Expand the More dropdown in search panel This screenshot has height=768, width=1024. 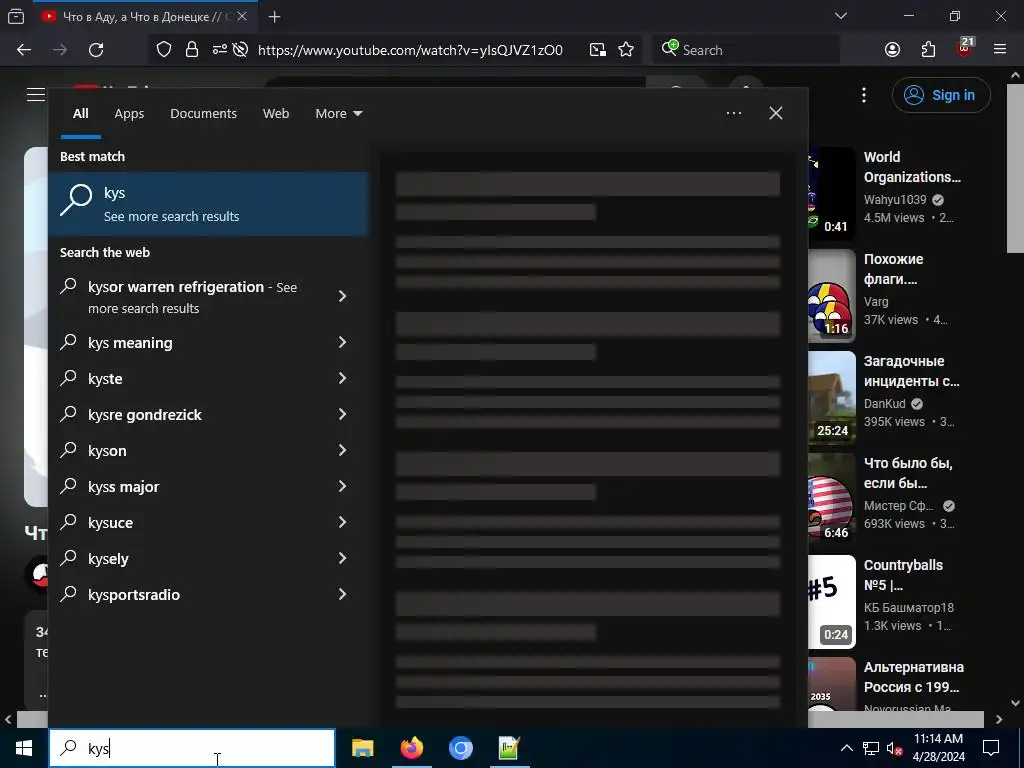(338, 114)
